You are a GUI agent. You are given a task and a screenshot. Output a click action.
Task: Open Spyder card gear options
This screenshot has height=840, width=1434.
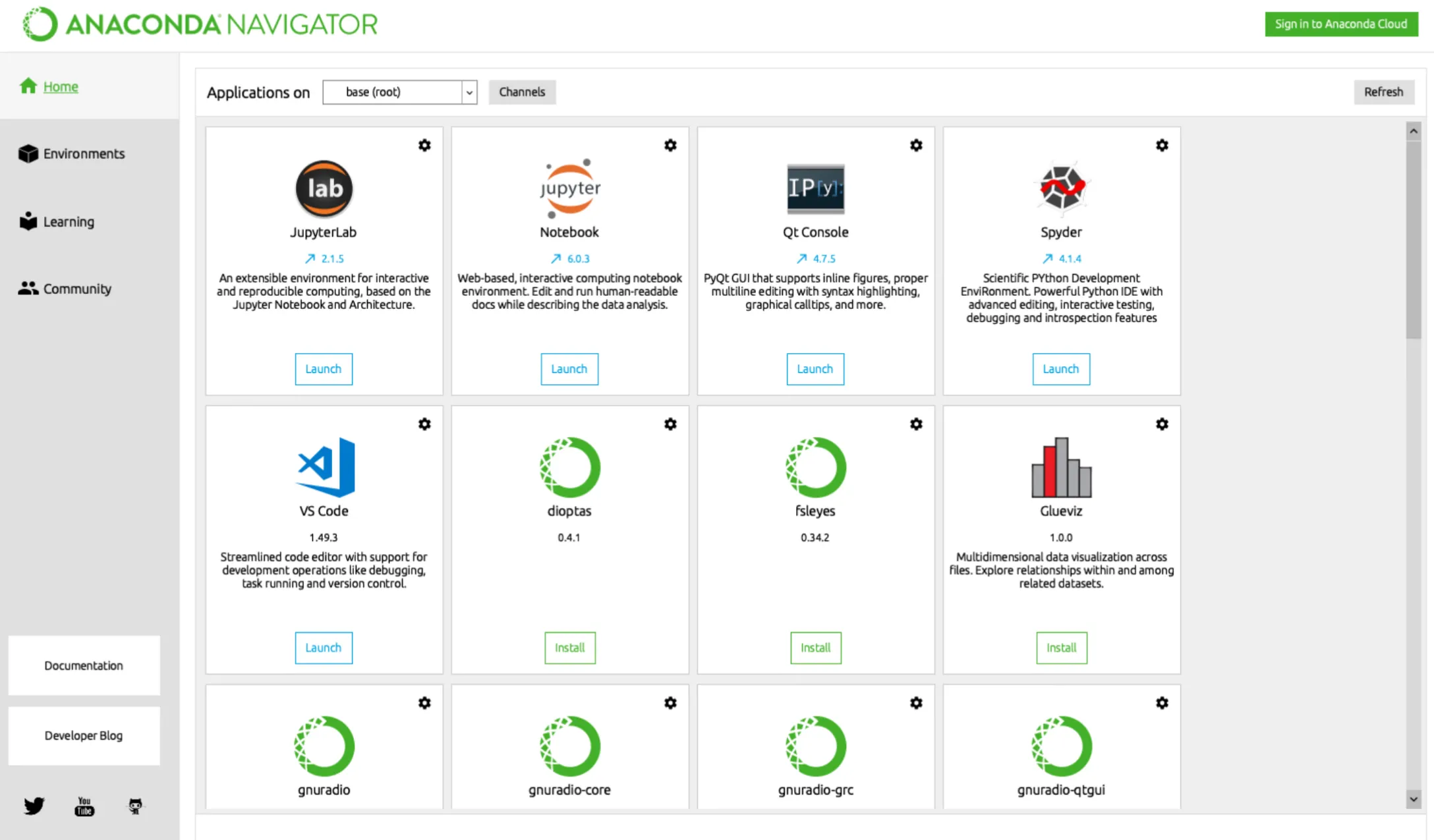1162,146
